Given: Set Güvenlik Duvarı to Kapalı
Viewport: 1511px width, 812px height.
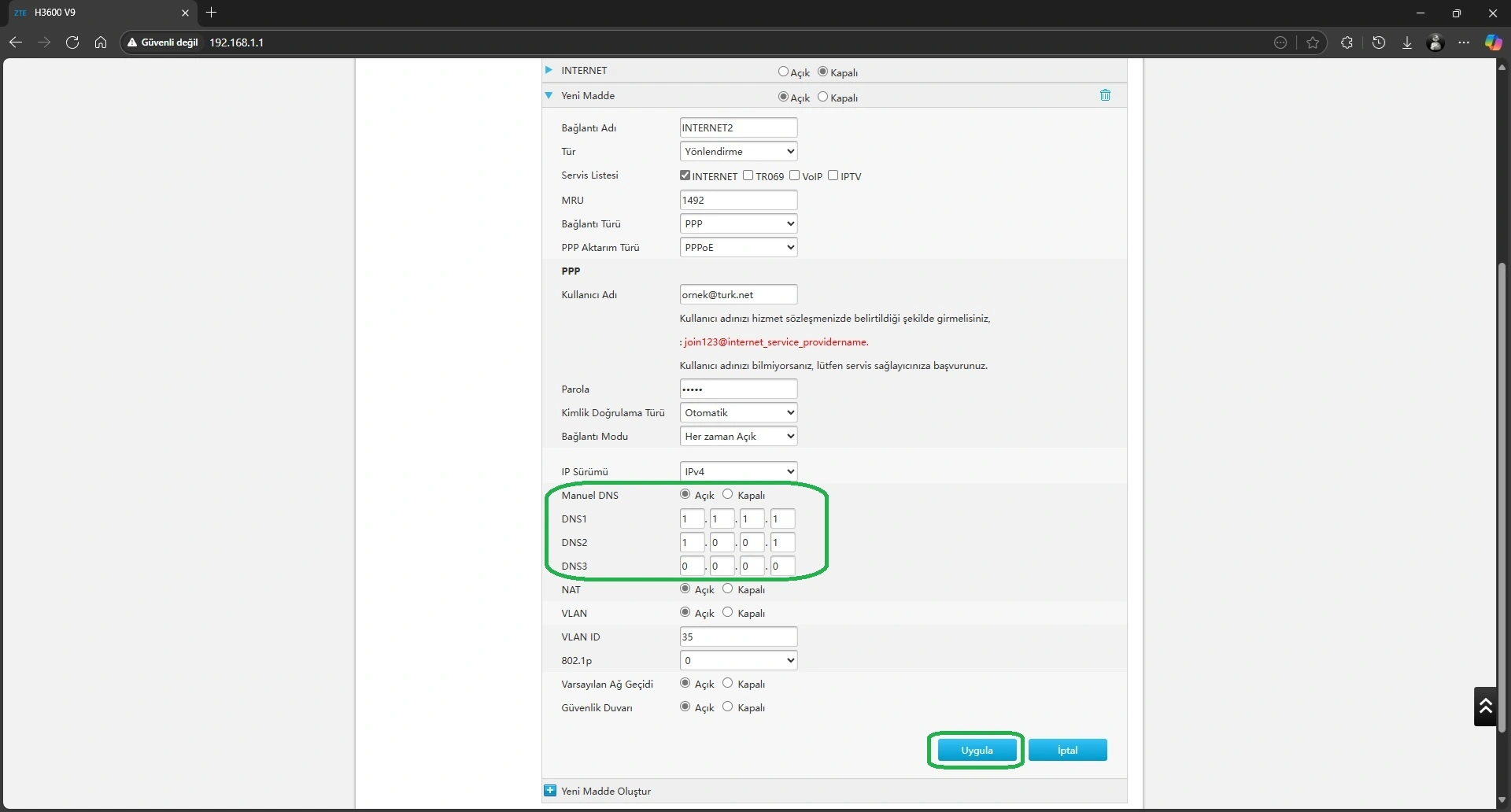Looking at the screenshot, I should (728, 707).
